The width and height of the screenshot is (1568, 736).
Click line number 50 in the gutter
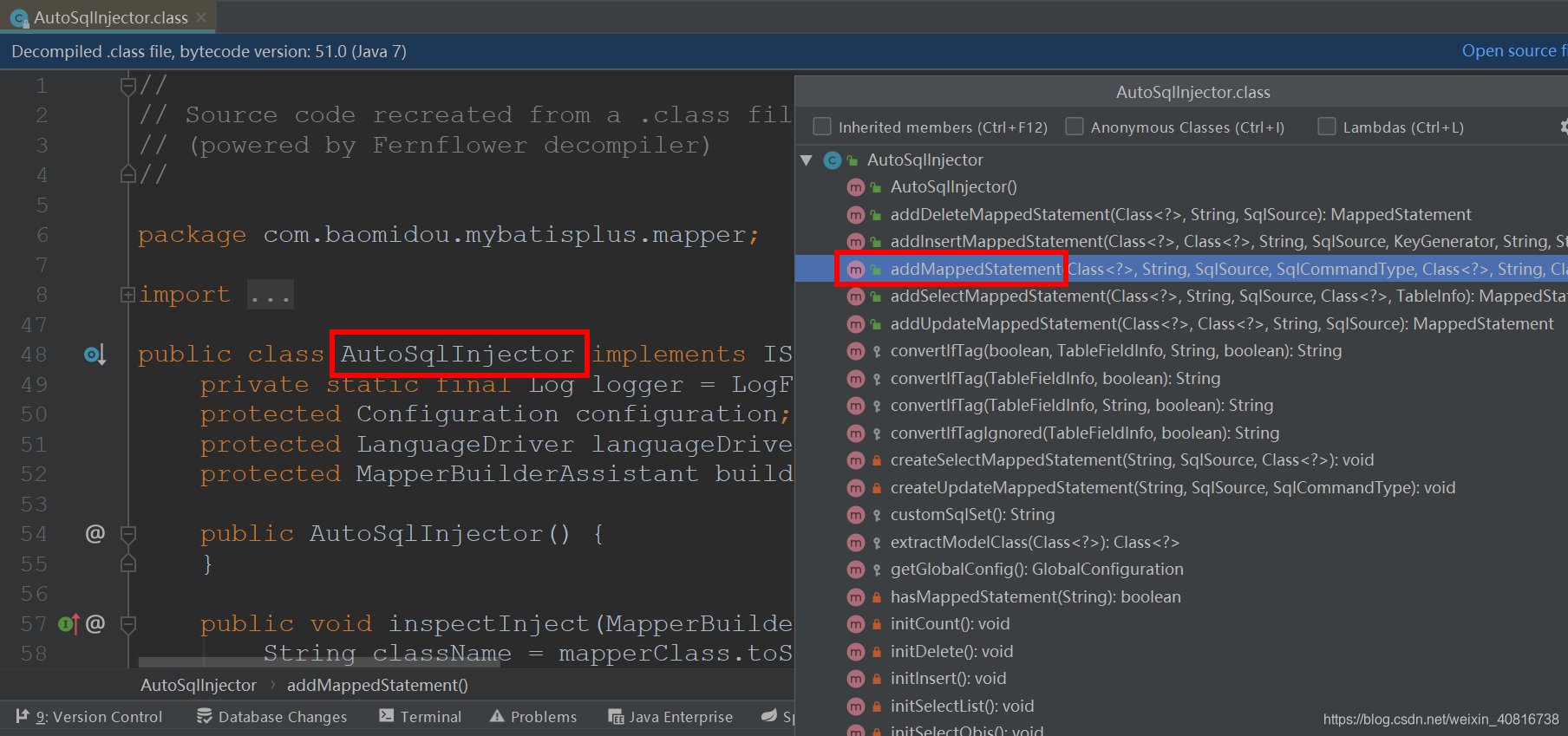coord(34,414)
